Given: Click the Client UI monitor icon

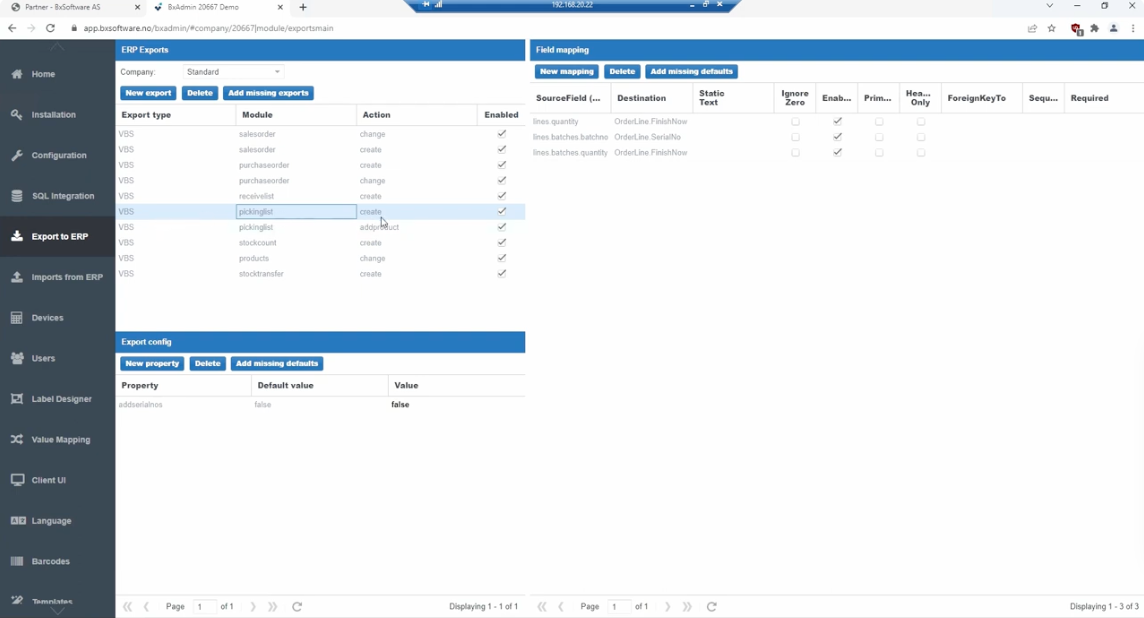Looking at the screenshot, I should tap(17, 480).
